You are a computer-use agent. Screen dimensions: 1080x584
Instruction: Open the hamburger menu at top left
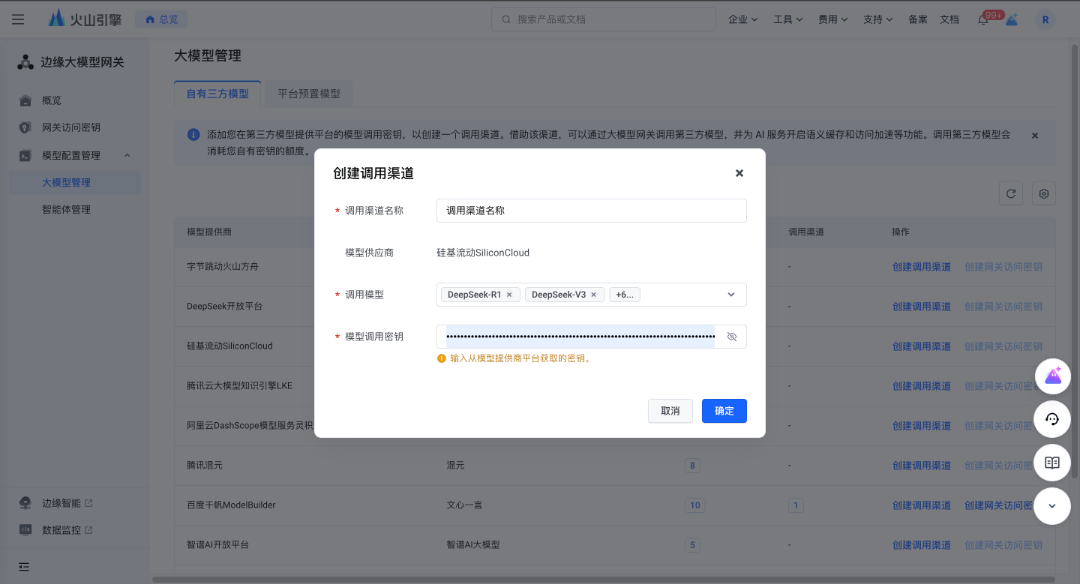[x=18, y=19]
